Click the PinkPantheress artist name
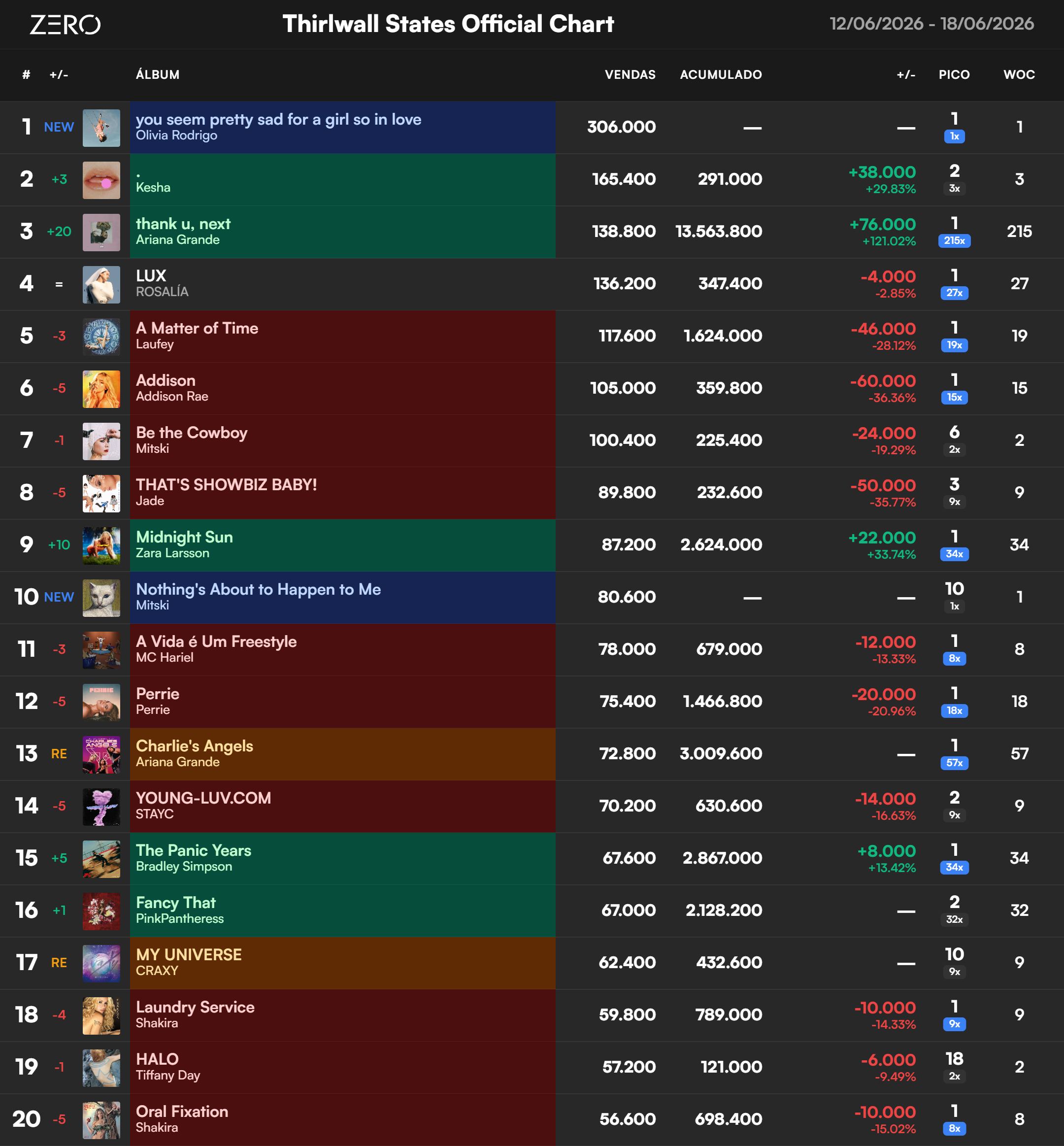 (x=180, y=919)
